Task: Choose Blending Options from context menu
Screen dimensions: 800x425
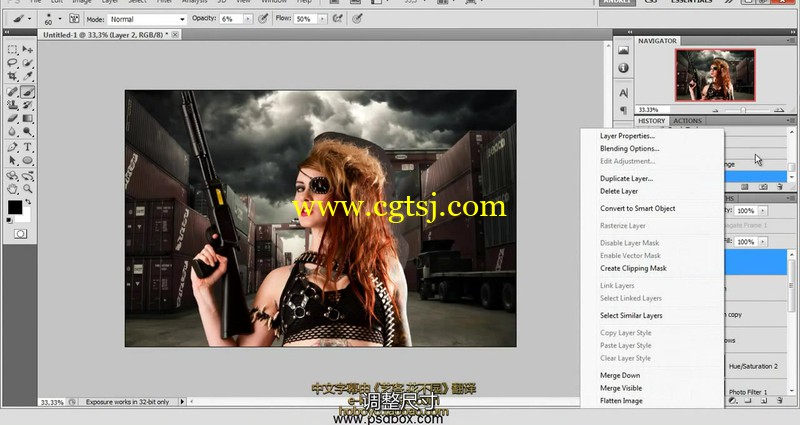Action: coord(630,148)
